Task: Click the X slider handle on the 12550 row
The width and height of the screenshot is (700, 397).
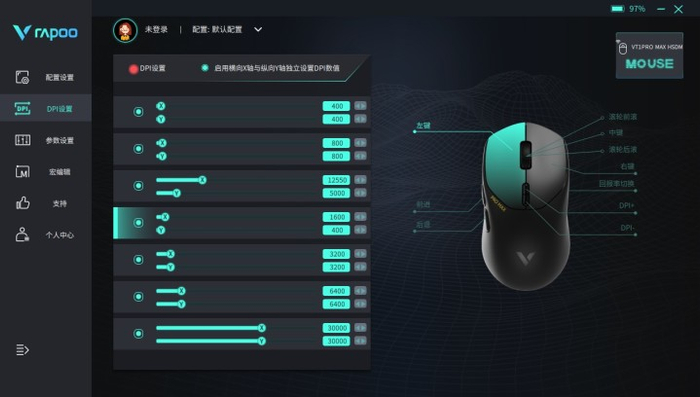Action: coord(203,180)
